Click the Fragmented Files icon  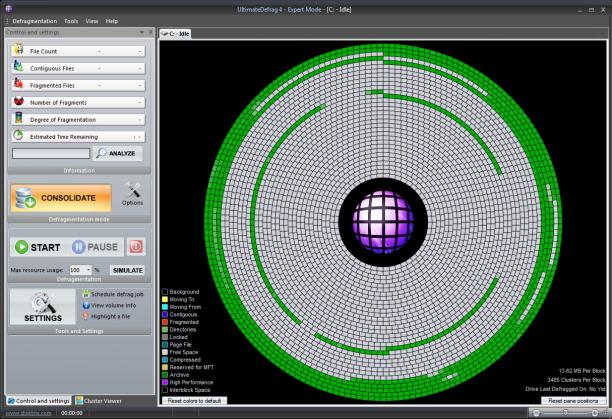18,83
